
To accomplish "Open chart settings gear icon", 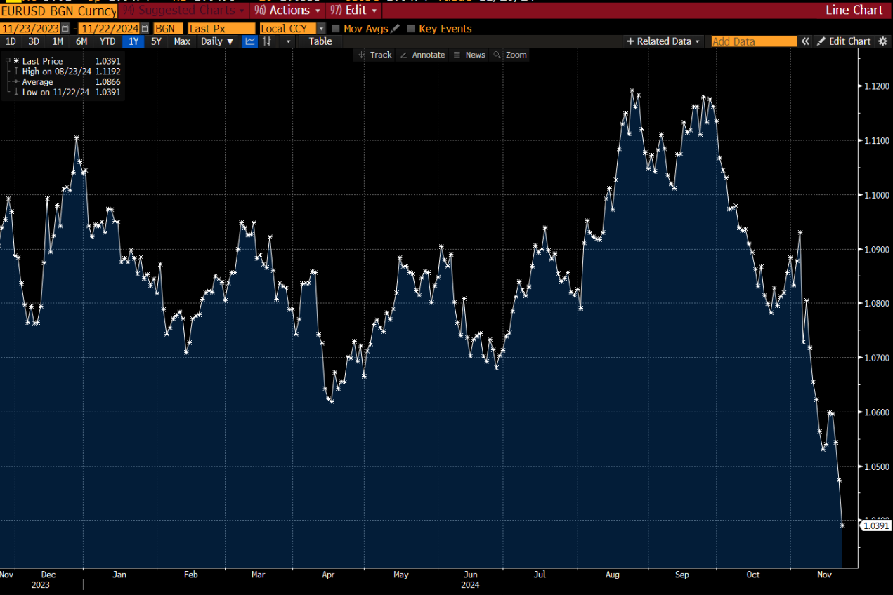I will (880, 42).
